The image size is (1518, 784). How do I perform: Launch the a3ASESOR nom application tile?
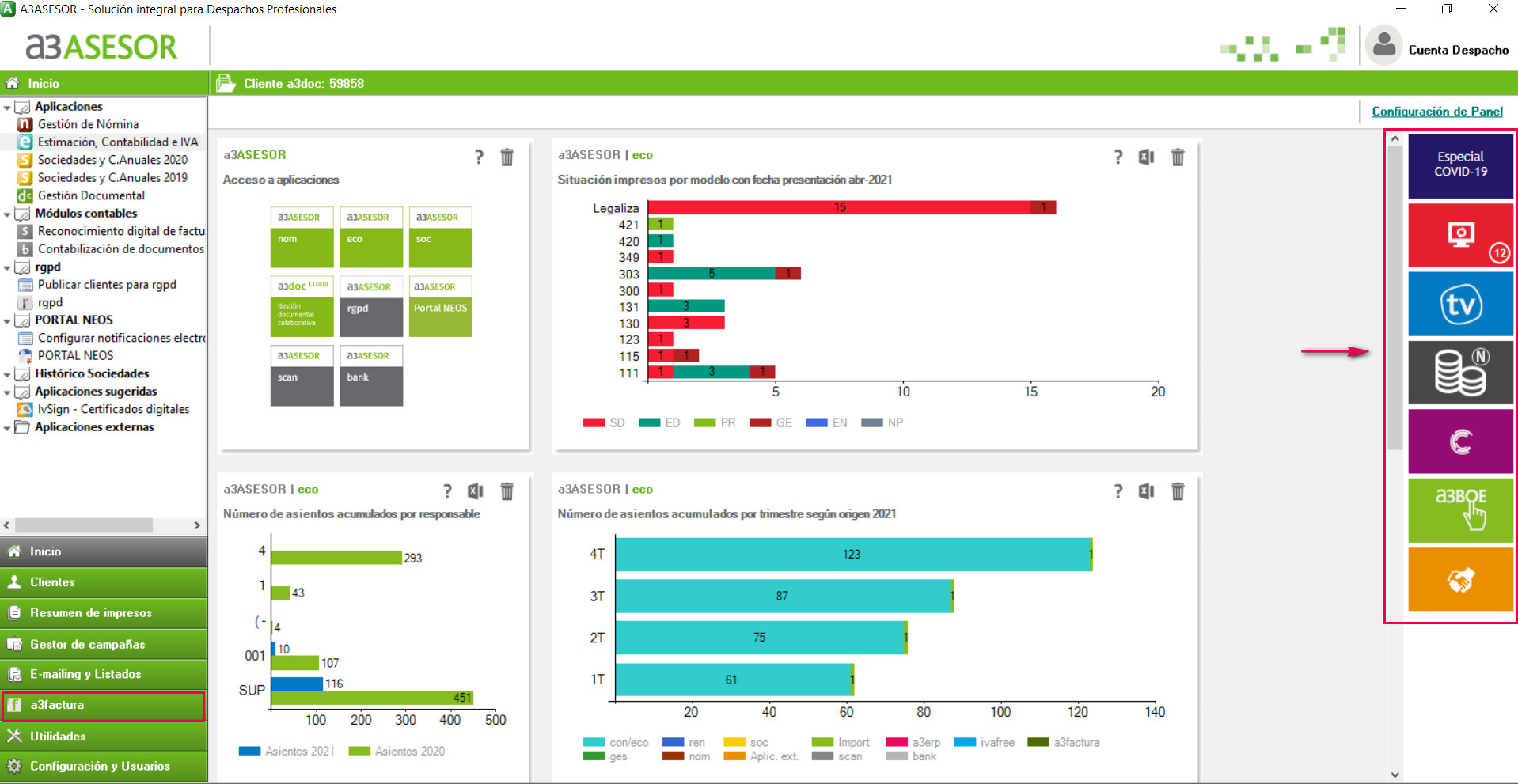(302, 237)
